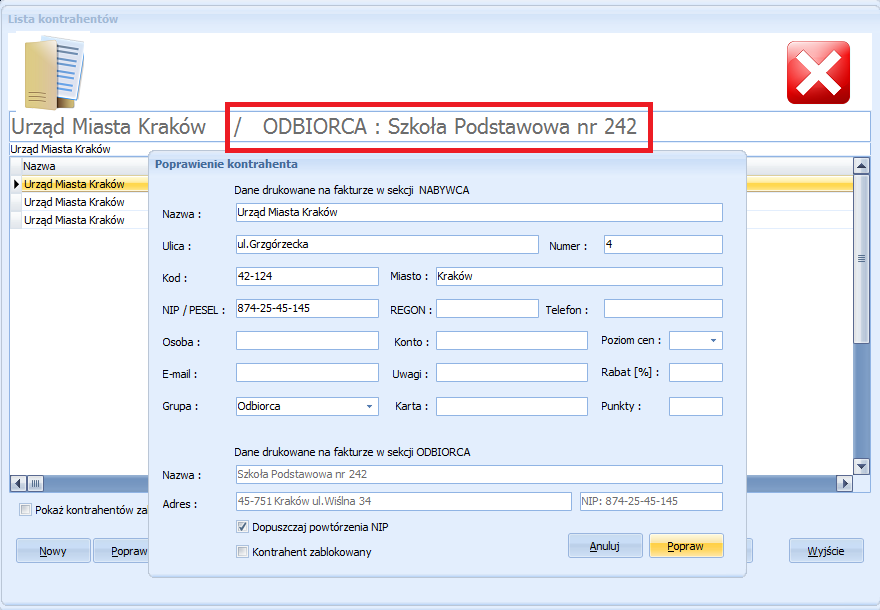Click the NABYWCA Nazwa field with Urząd Miasta Kraków
880x610 pixels.
(x=479, y=213)
